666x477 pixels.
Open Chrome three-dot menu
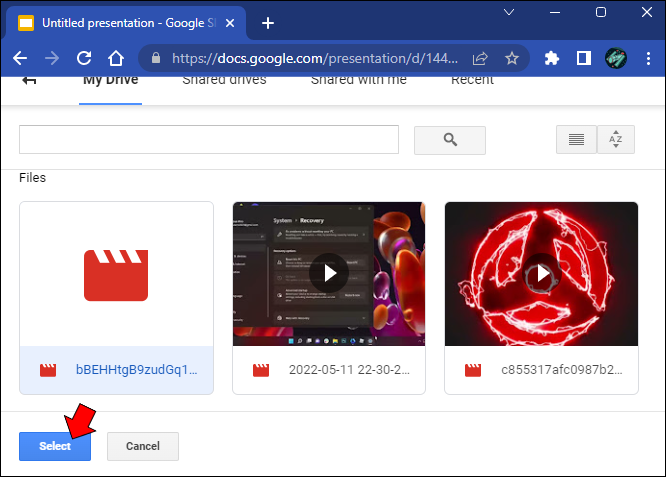pos(648,58)
